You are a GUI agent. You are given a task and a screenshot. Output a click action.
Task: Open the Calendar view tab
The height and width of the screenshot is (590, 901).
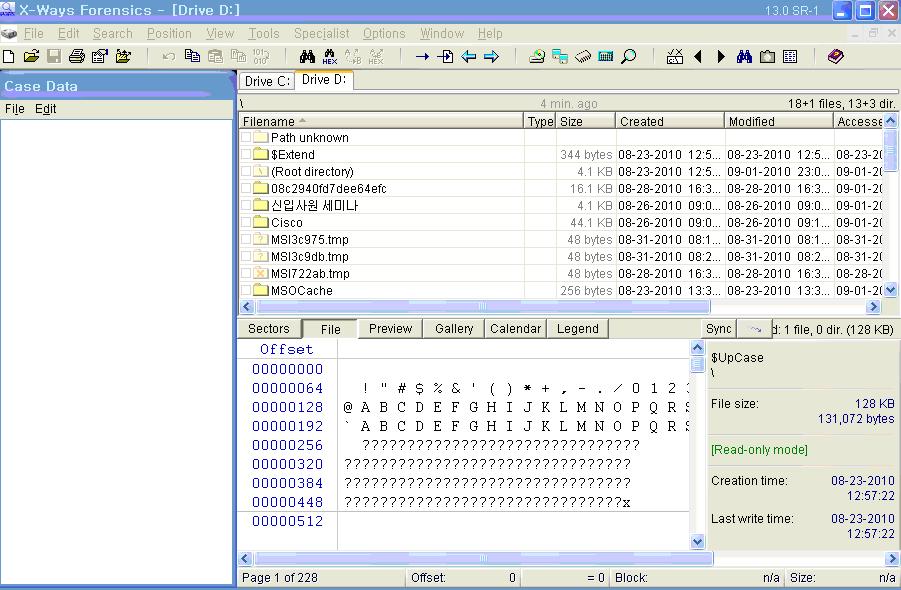click(515, 329)
